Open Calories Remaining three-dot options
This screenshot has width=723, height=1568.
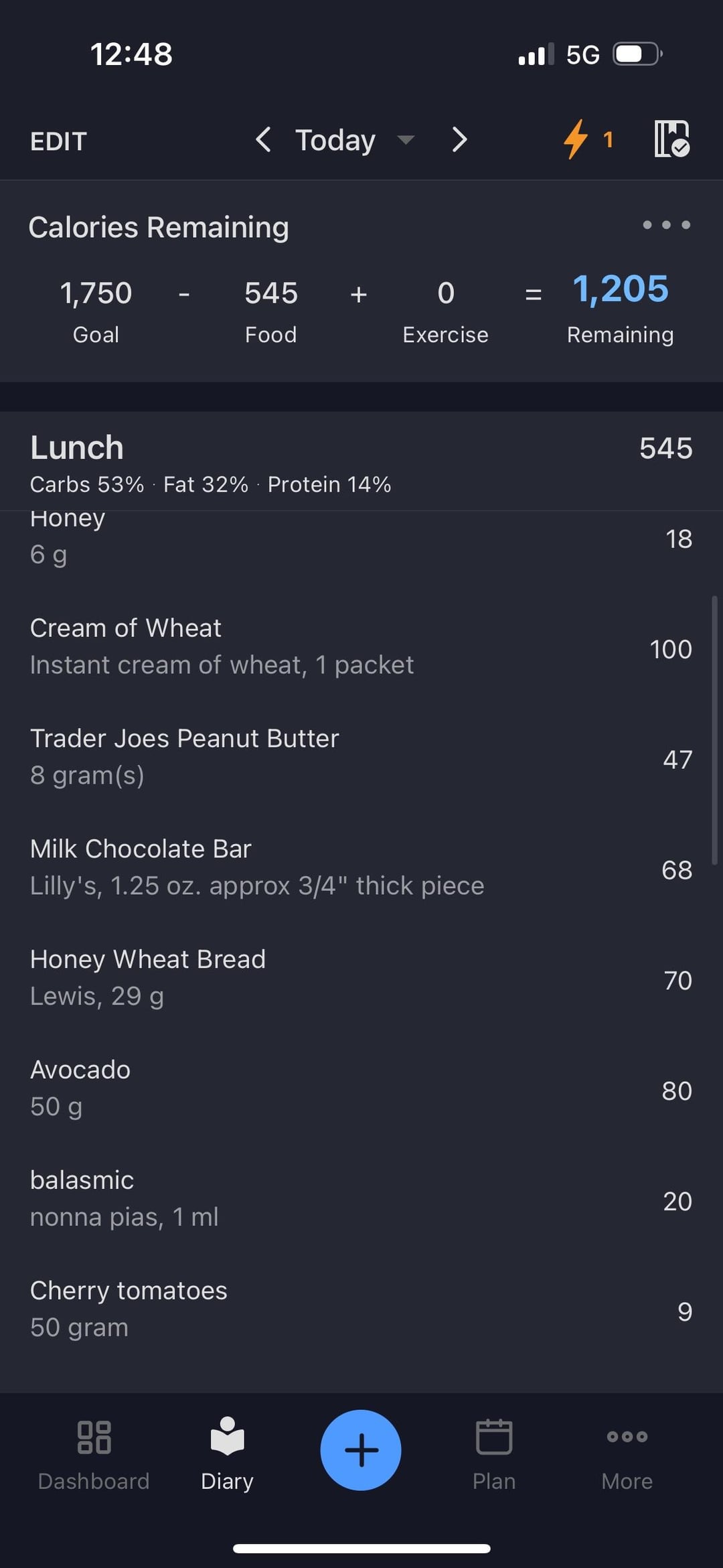(x=666, y=225)
